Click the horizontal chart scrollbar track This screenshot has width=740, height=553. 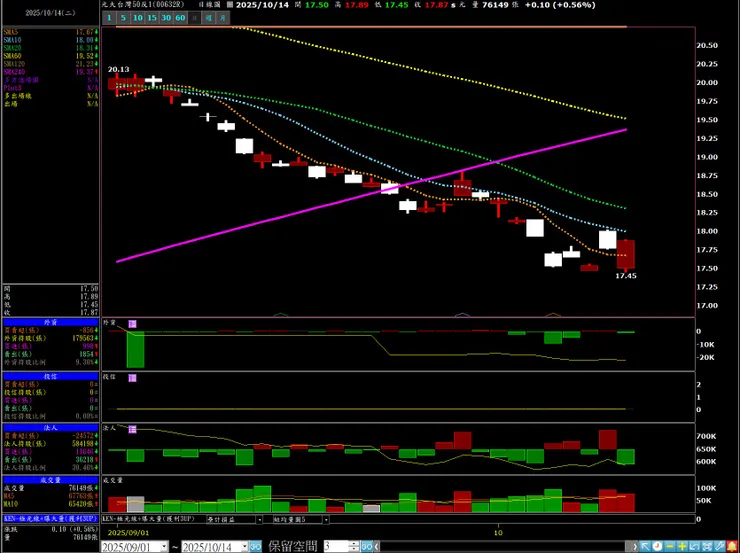coord(503,547)
